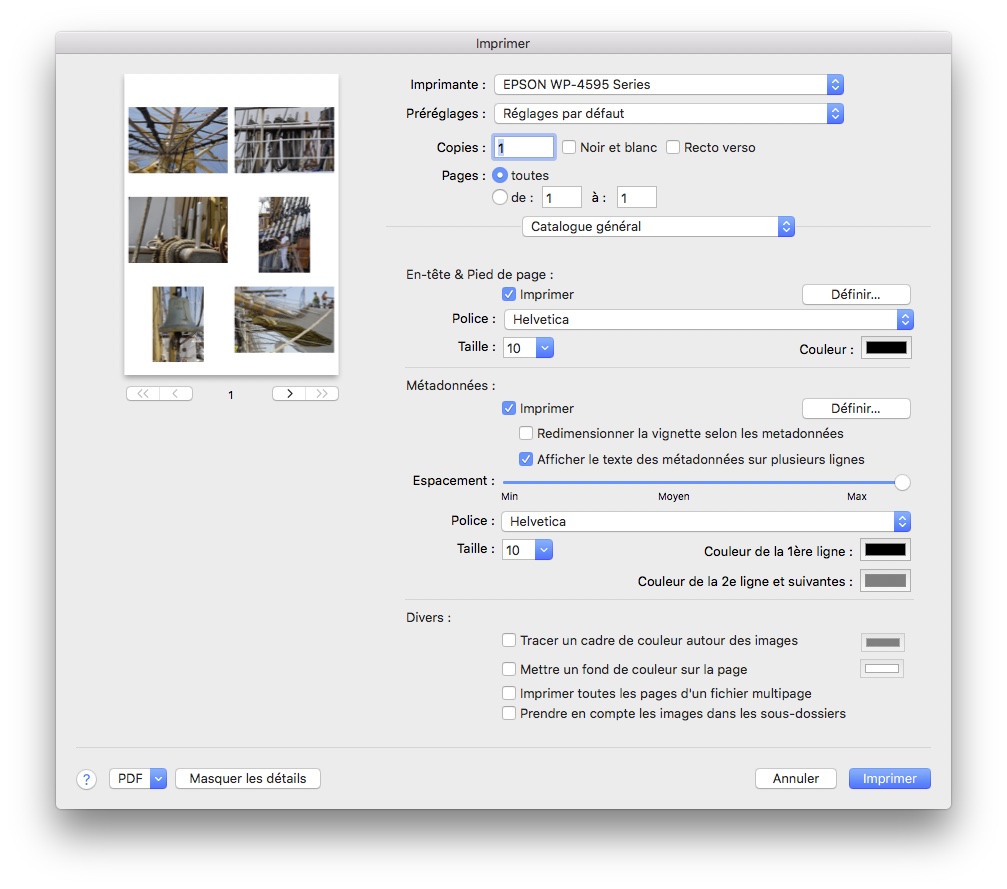This screenshot has width=1007, height=889.
Task: Expand the Préréglages presets dropdown
Action: click(668, 113)
